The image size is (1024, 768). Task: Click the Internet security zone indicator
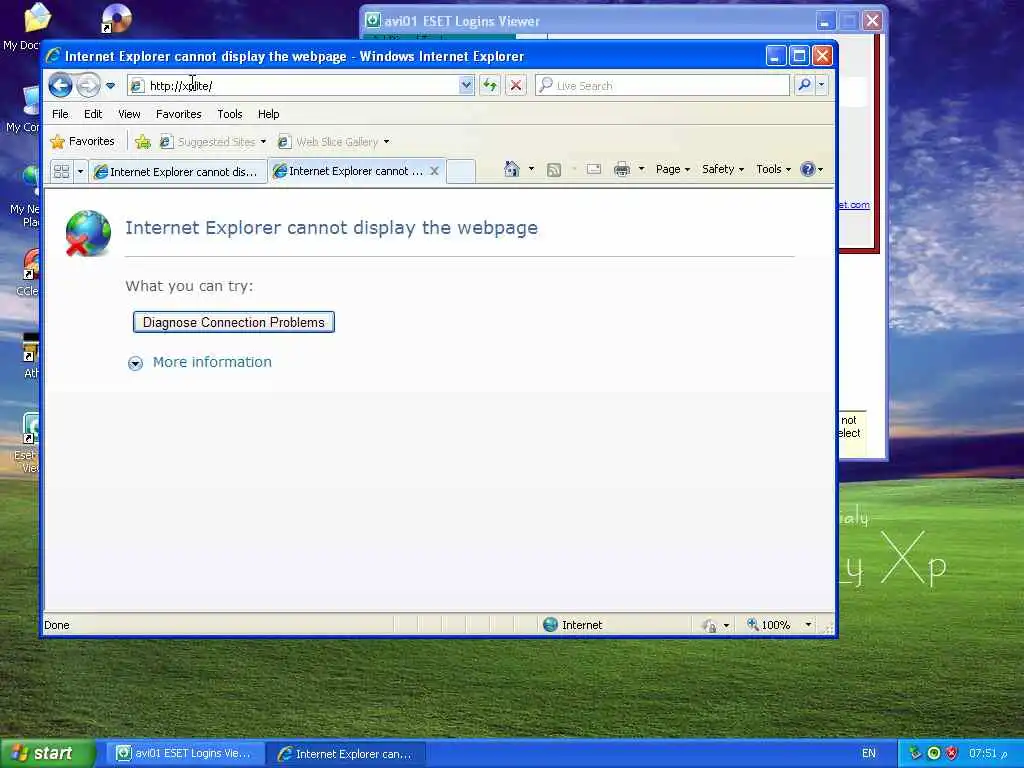tap(573, 625)
